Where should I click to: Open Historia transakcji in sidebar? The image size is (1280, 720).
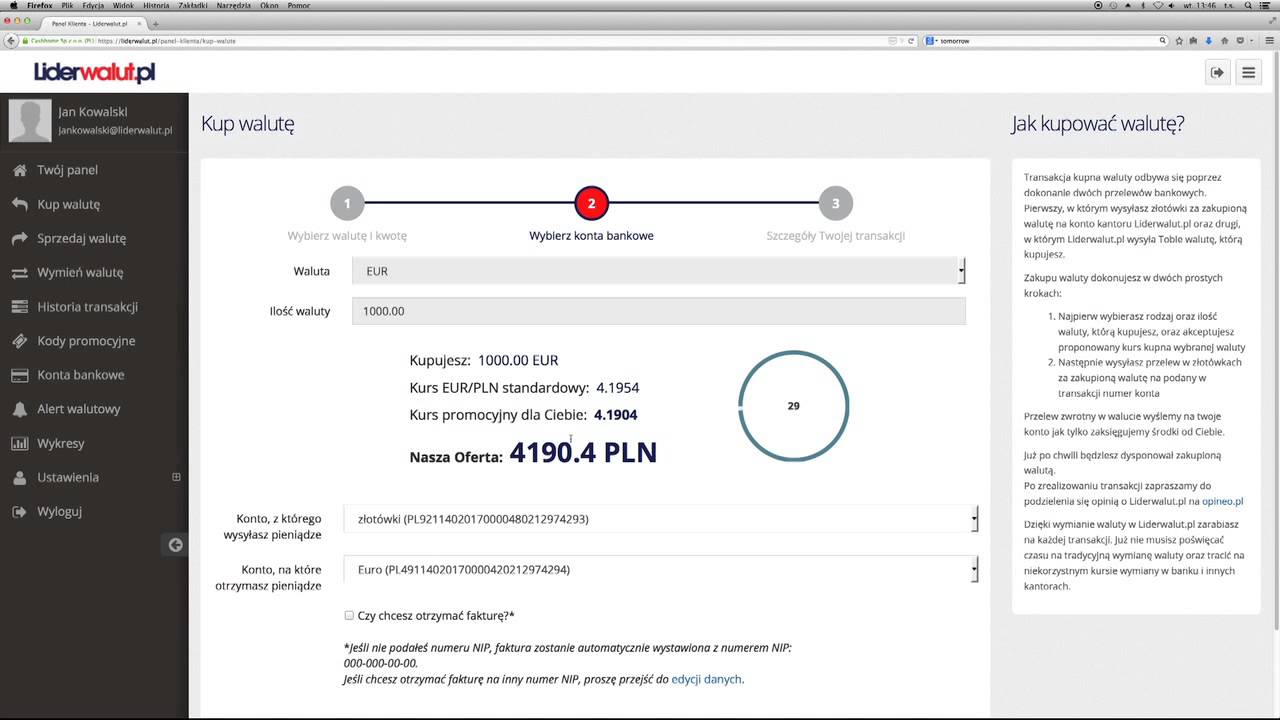point(88,307)
